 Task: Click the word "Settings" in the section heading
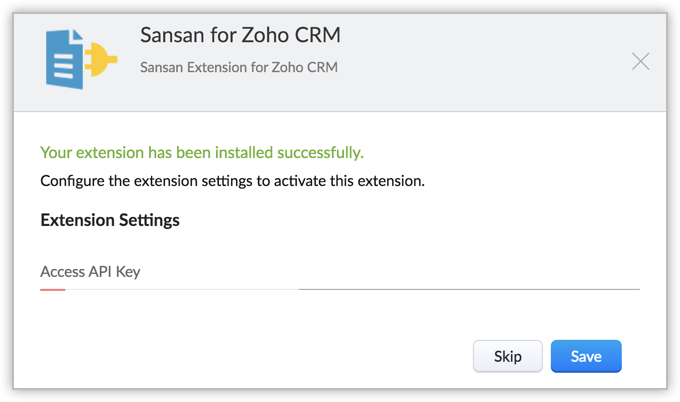point(150,220)
